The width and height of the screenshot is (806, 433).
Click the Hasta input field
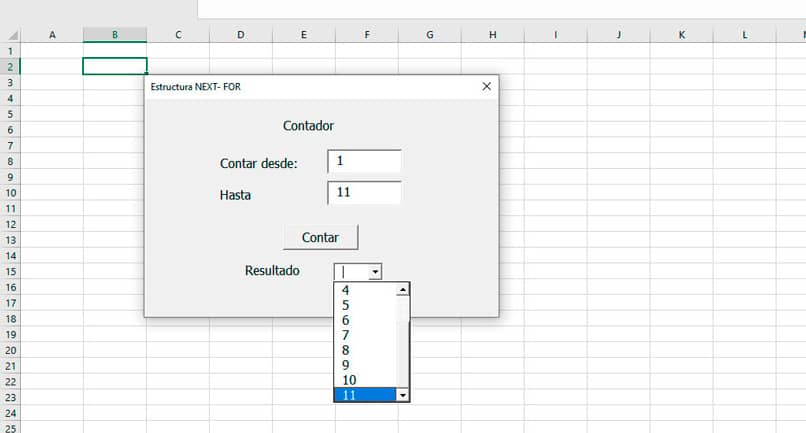coord(364,193)
